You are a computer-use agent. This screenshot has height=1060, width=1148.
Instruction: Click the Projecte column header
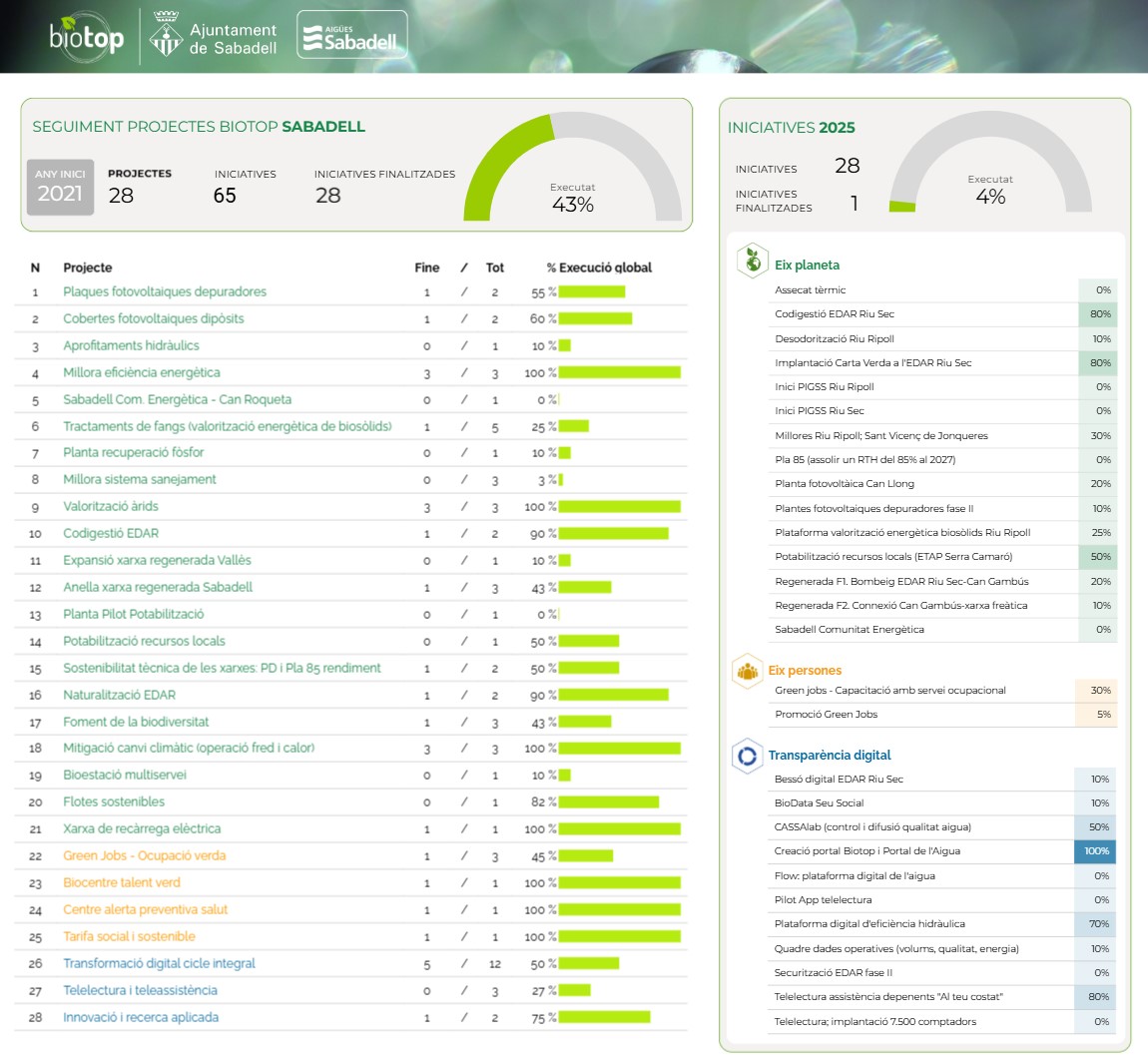[x=88, y=267]
